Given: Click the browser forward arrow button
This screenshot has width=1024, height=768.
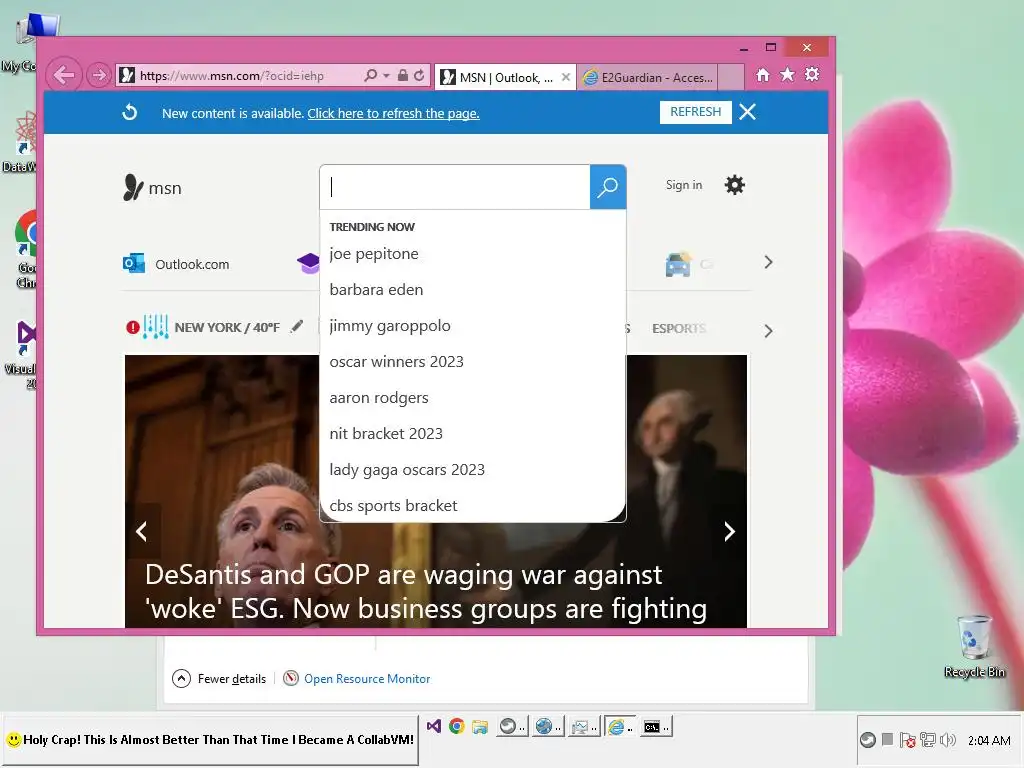Looking at the screenshot, I should pyautogui.click(x=99, y=76).
